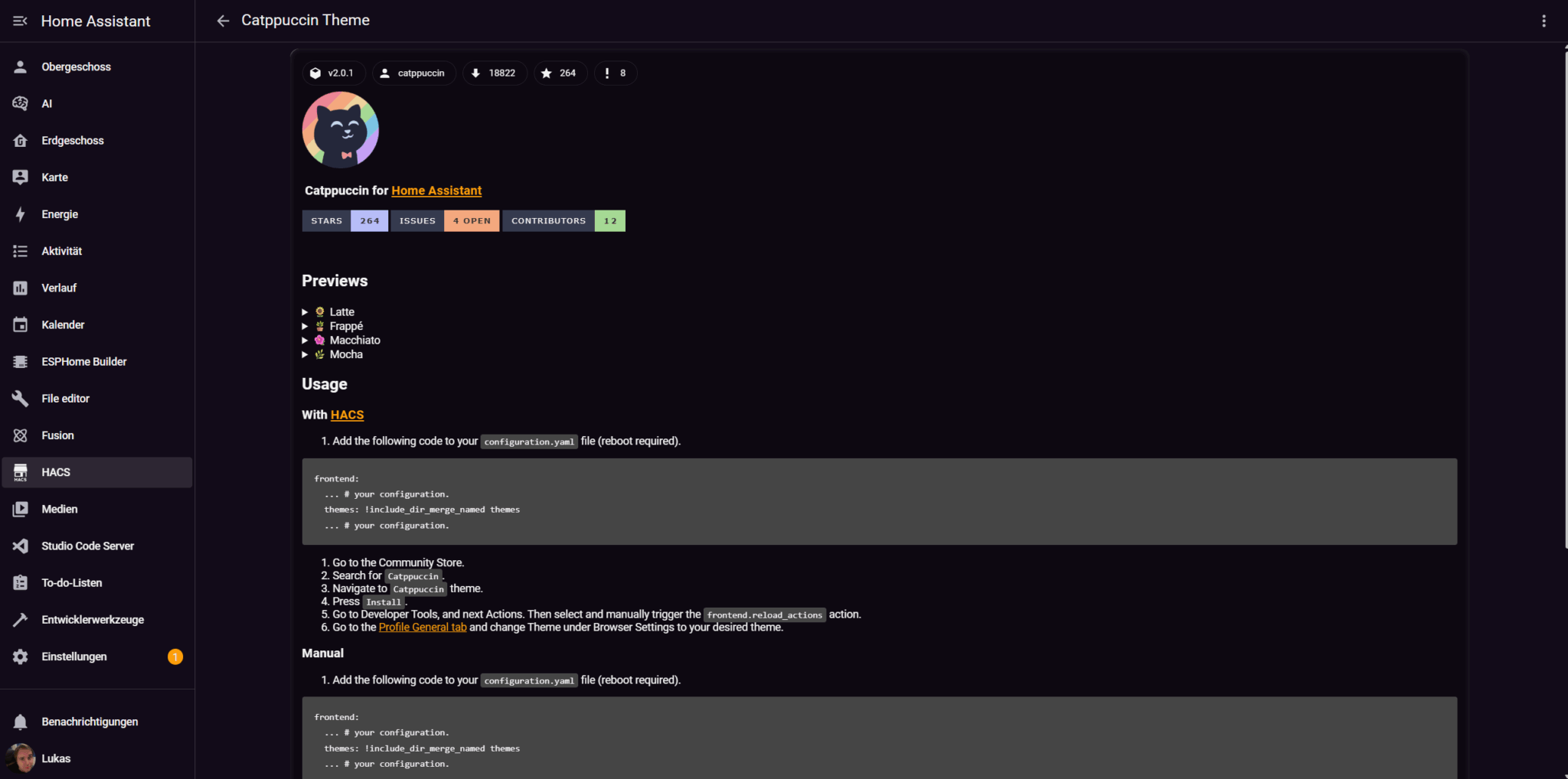The width and height of the screenshot is (1568, 779).
Task: Click the Fusion sidebar icon
Action: pyautogui.click(x=21, y=435)
